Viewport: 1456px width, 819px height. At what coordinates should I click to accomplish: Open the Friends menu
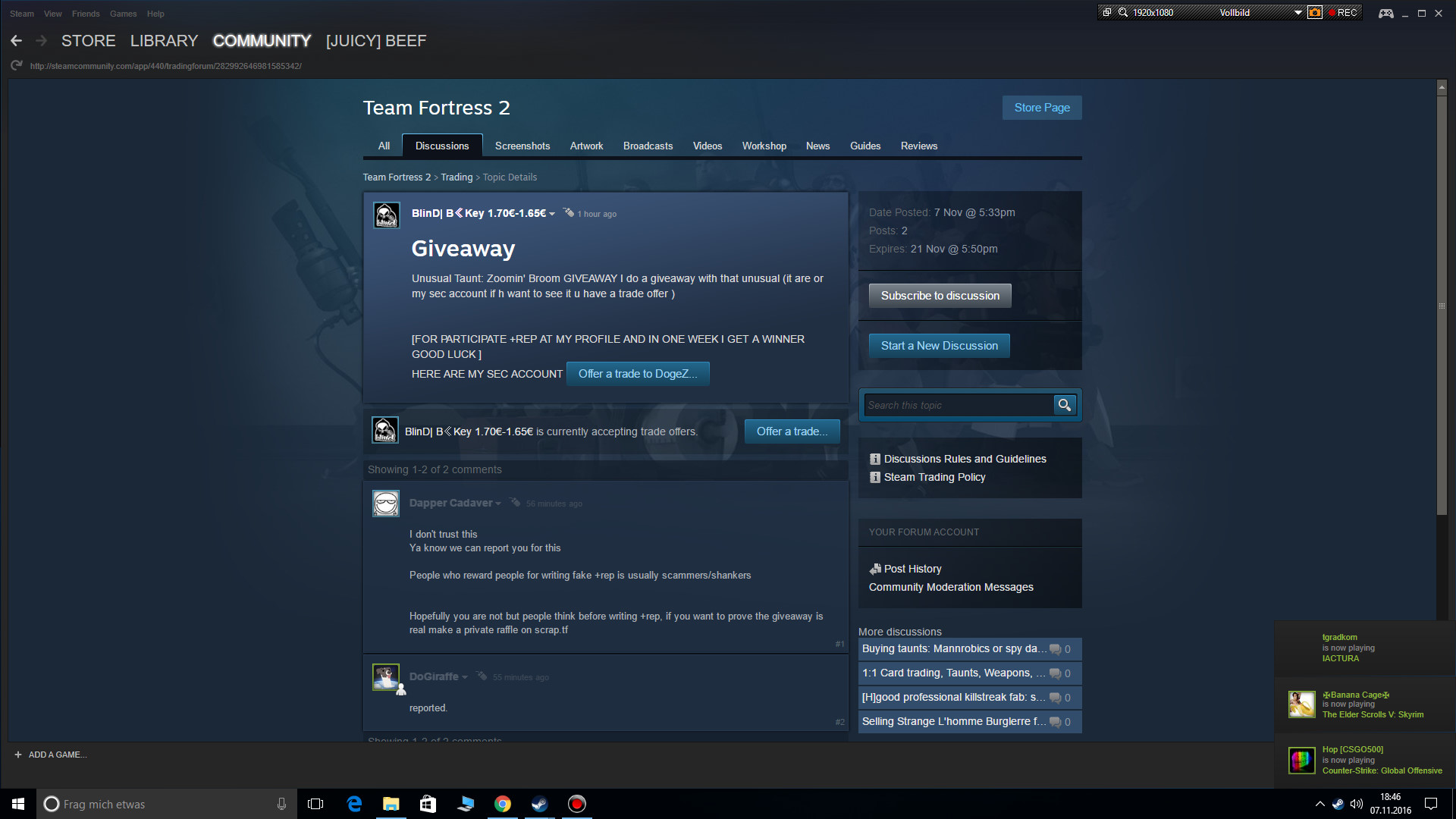click(x=86, y=14)
